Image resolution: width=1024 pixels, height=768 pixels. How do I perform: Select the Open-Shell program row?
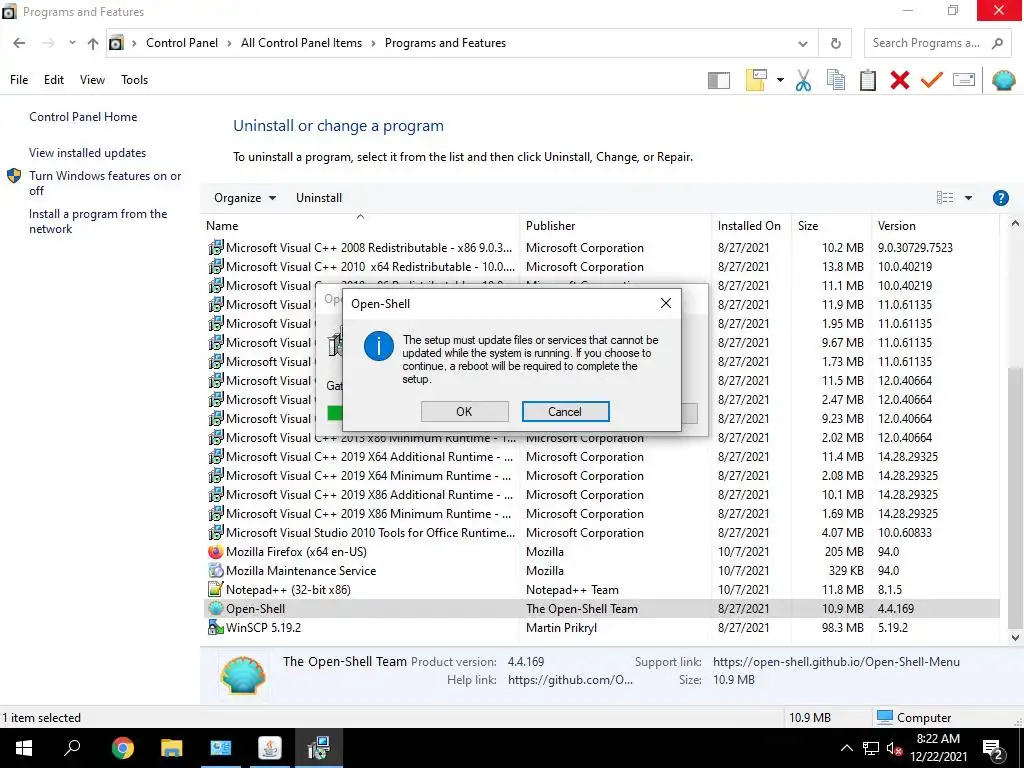[601, 609]
